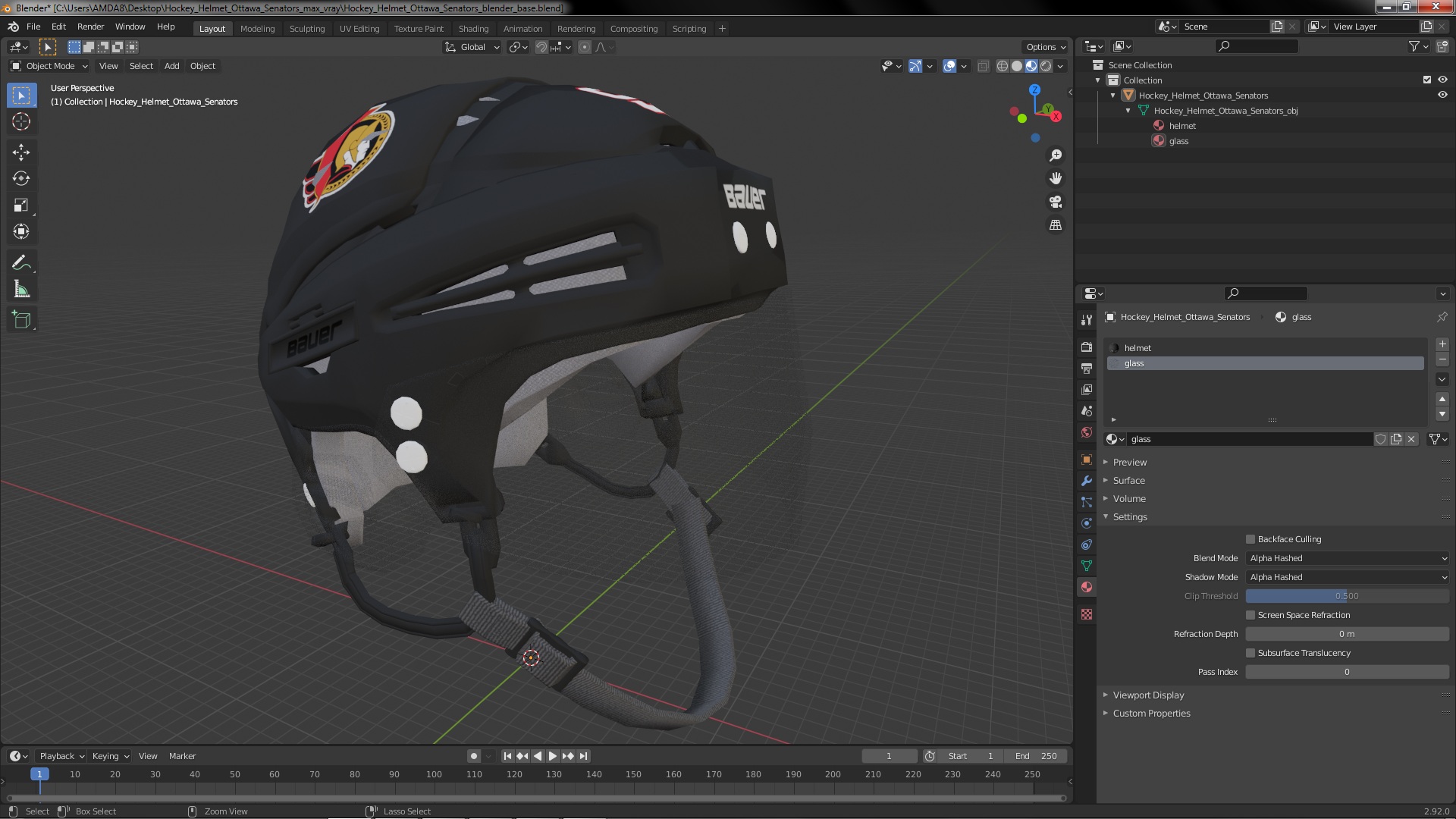Viewport: 1456px width, 819px height.
Task: Enable Backface Culling checkbox
Action: (x=1250, y=539)
